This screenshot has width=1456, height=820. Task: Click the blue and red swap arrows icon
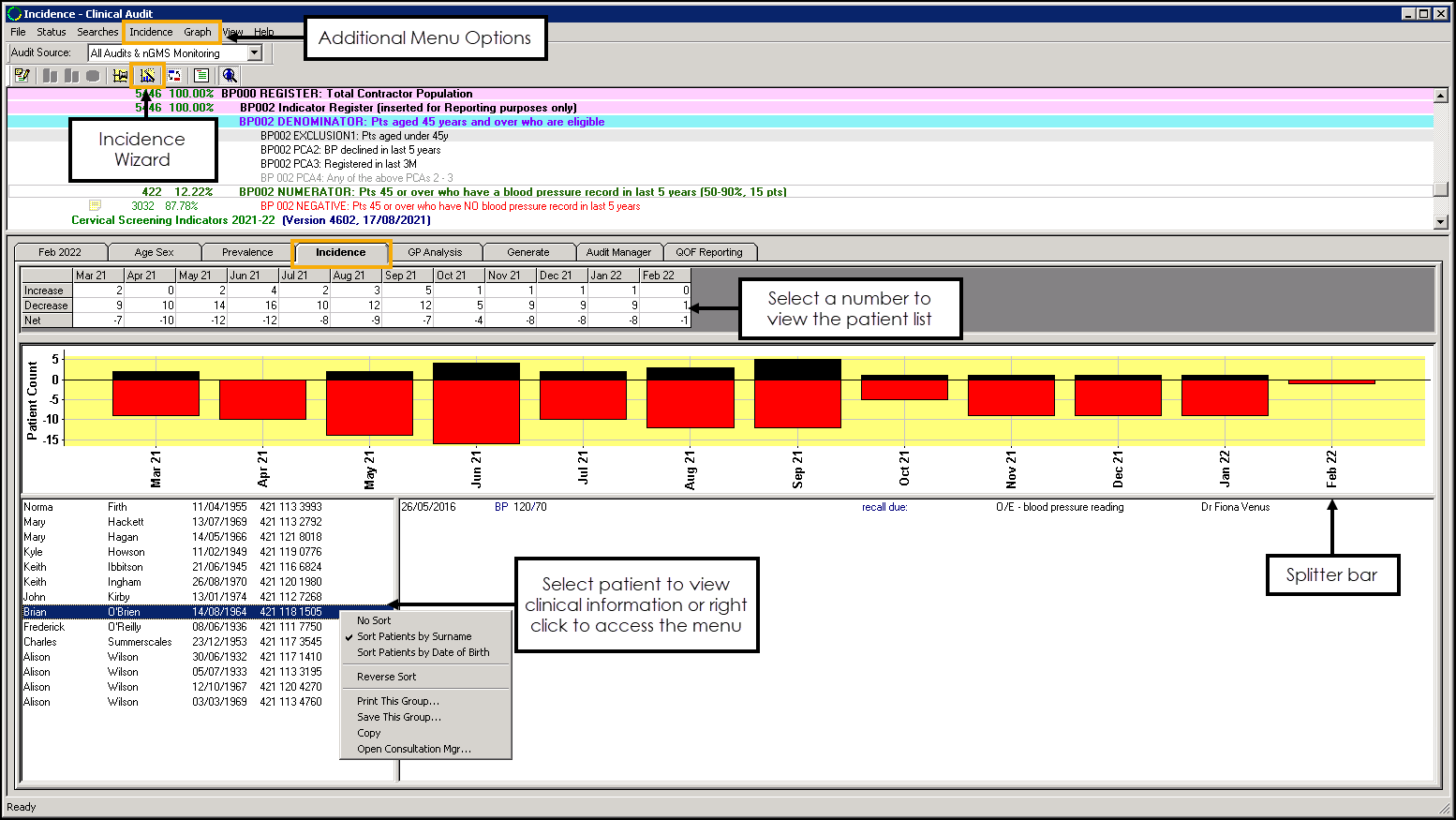tap(174, 76)
